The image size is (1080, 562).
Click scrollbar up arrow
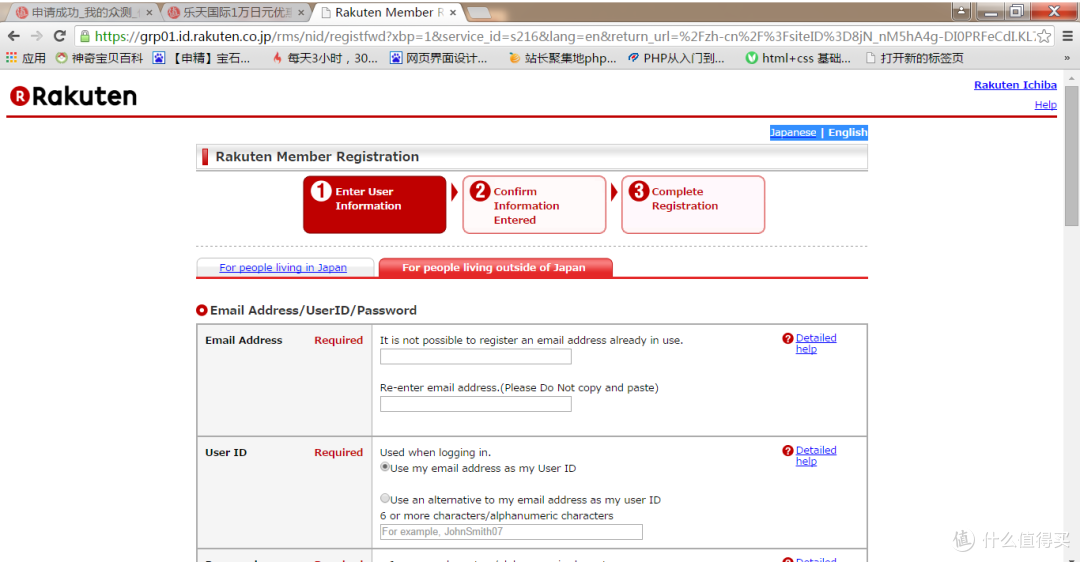point(1071,79)
